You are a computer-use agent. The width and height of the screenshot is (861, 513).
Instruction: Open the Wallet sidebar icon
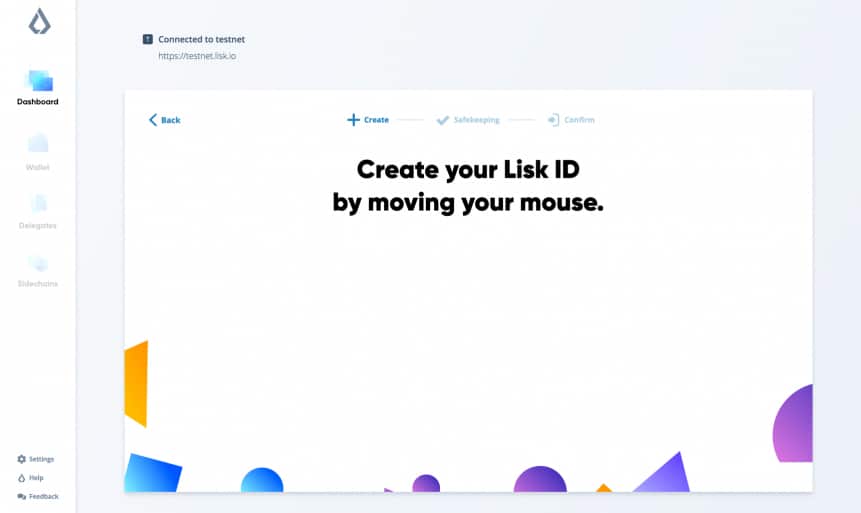[37, 143]
